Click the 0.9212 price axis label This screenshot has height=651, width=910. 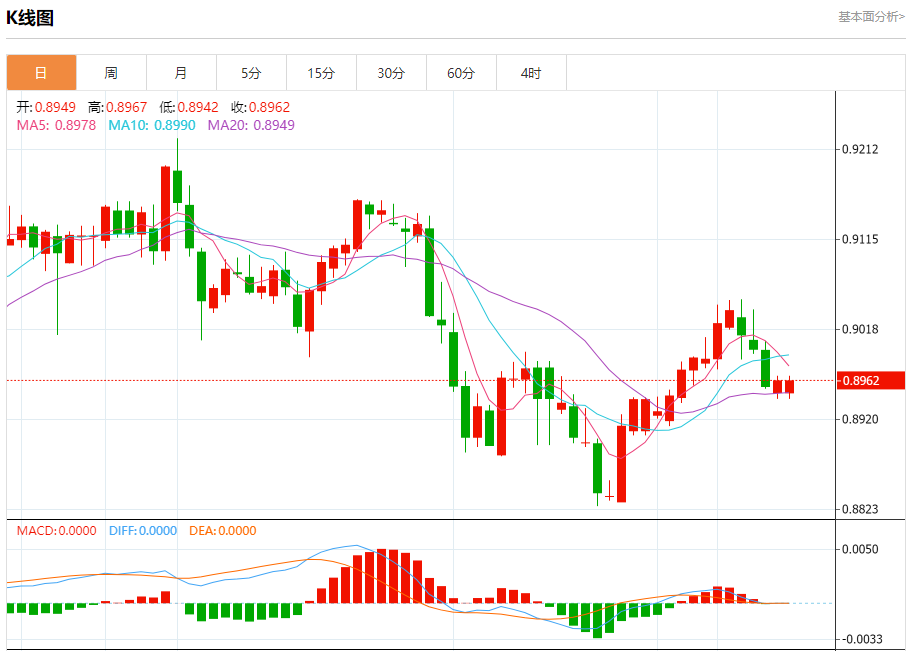click(860, 150)
